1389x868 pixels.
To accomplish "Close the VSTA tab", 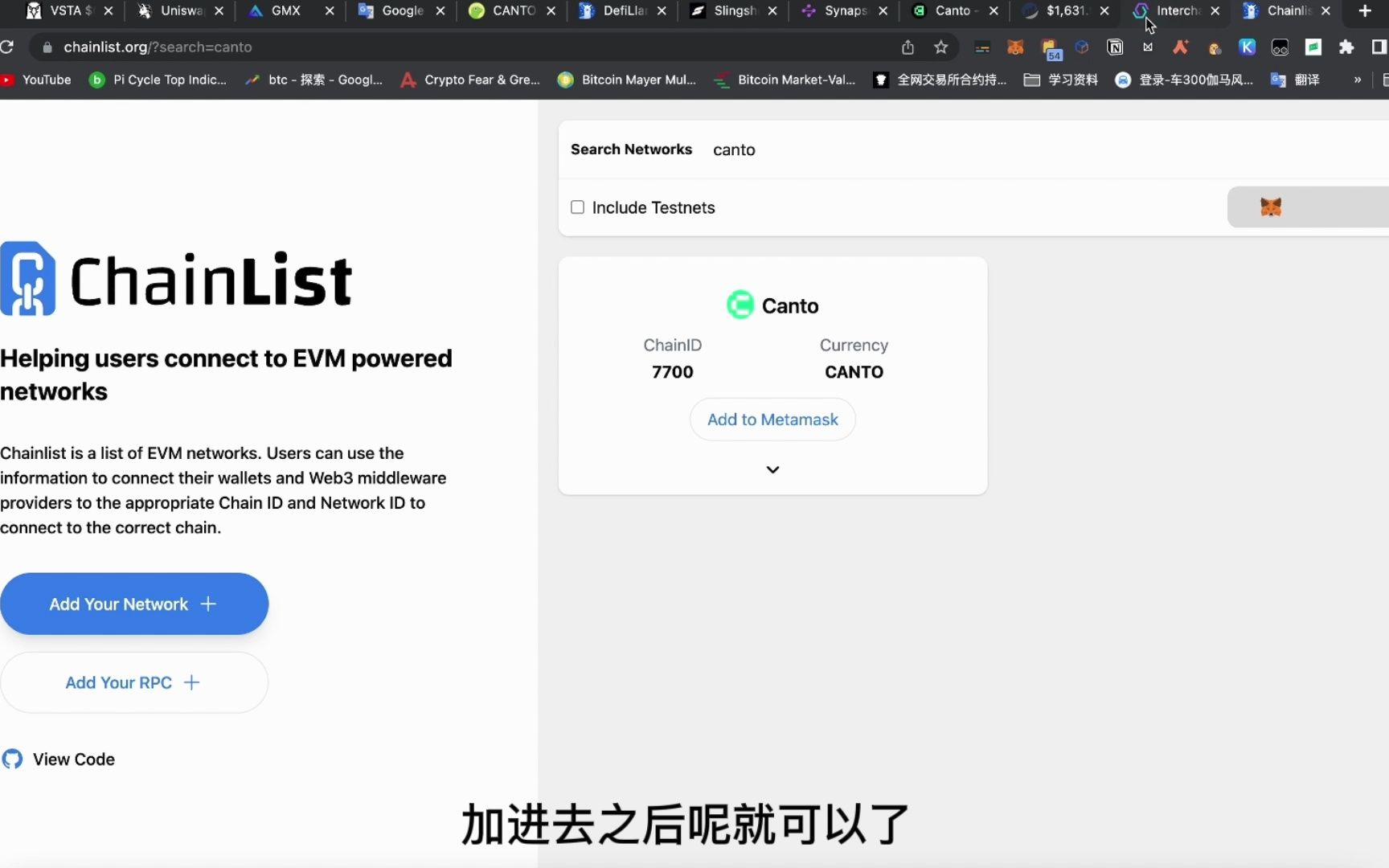I will (108, 10).
